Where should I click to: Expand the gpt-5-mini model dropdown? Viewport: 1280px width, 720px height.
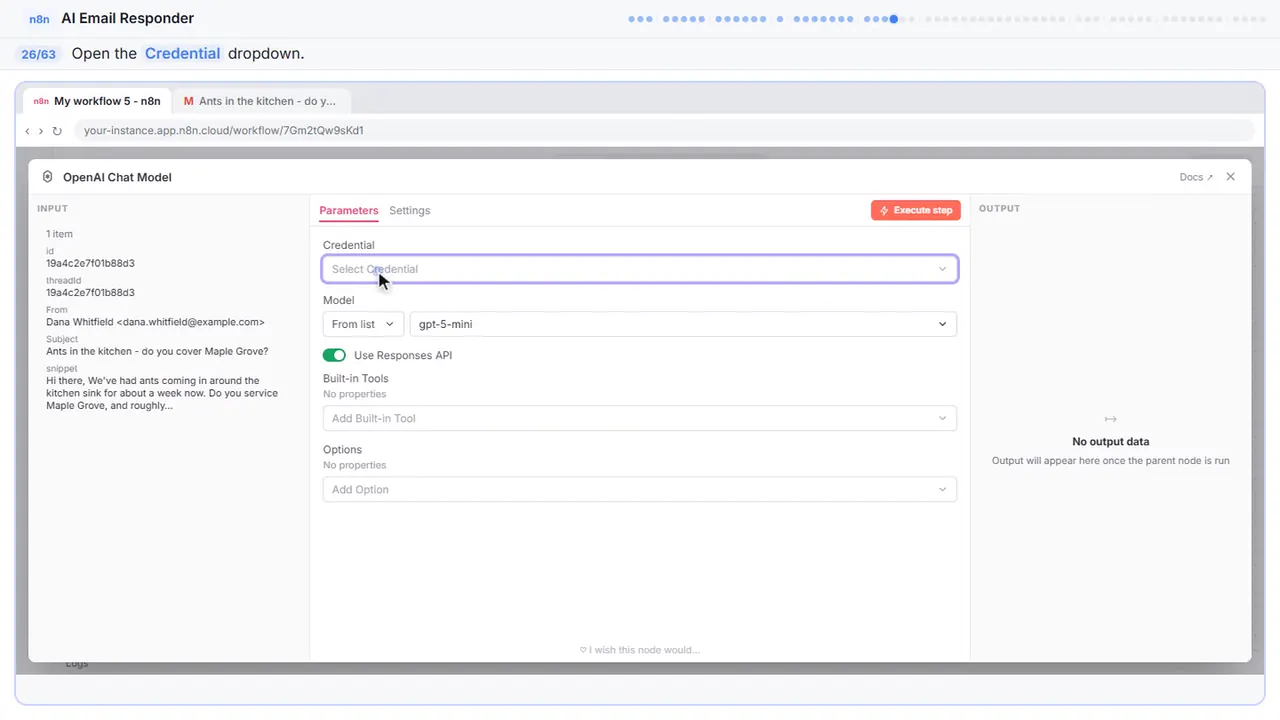683,324
